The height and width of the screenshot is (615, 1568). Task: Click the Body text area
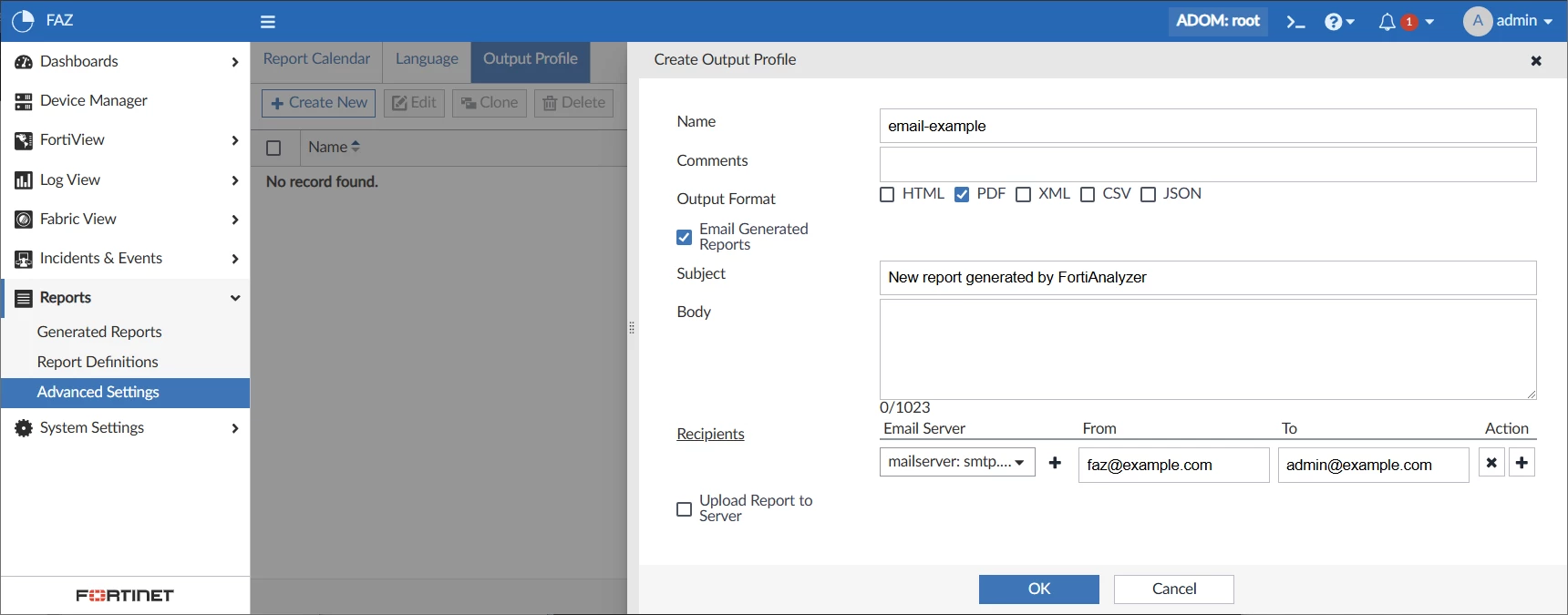tap(1208, 350)
